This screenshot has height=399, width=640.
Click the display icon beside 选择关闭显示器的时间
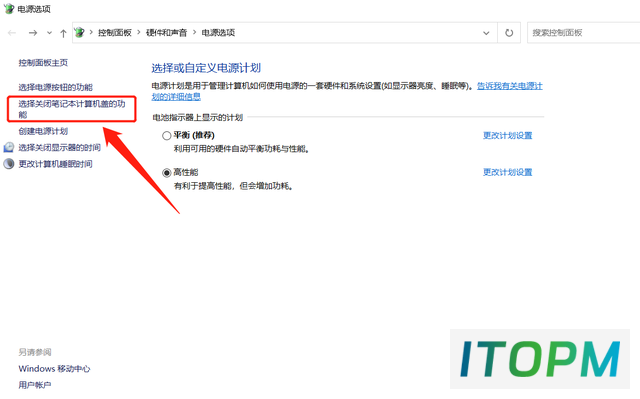(x=9, y=147)
